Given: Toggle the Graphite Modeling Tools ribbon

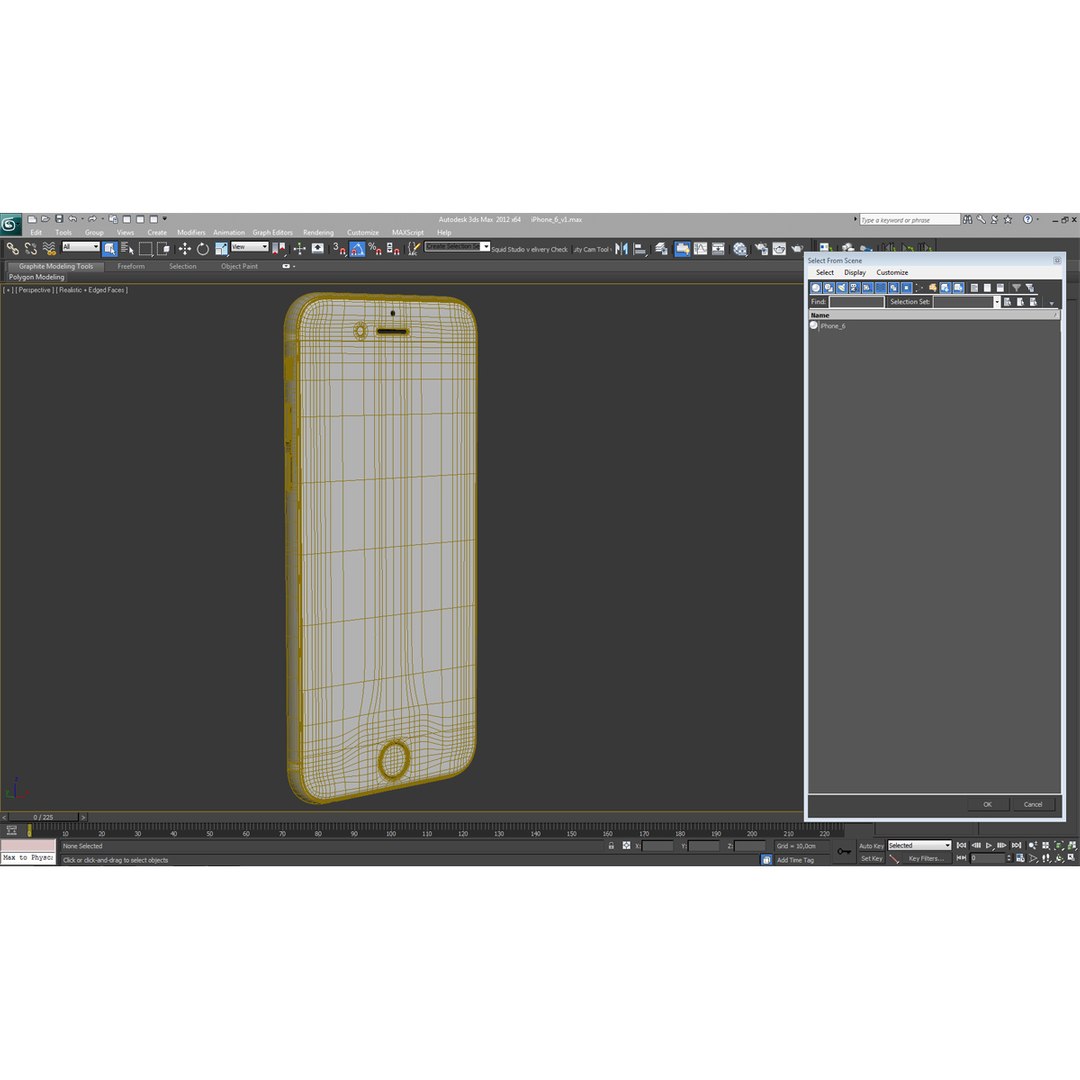Looking at the screenshot, I should 682,249.
